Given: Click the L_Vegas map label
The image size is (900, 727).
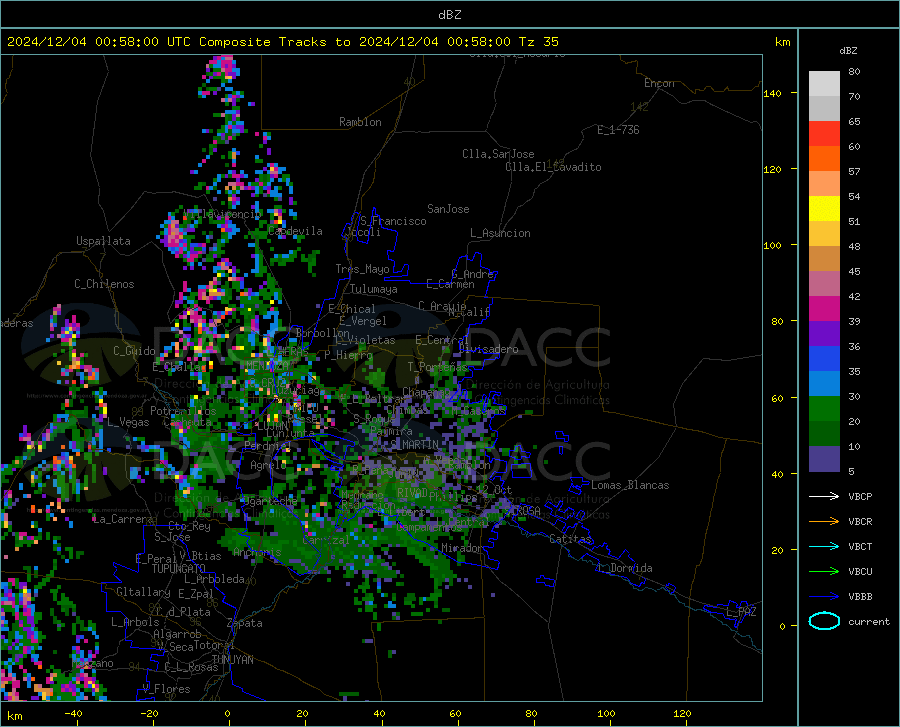Looking at the screenshot, I should click(128, 423).
